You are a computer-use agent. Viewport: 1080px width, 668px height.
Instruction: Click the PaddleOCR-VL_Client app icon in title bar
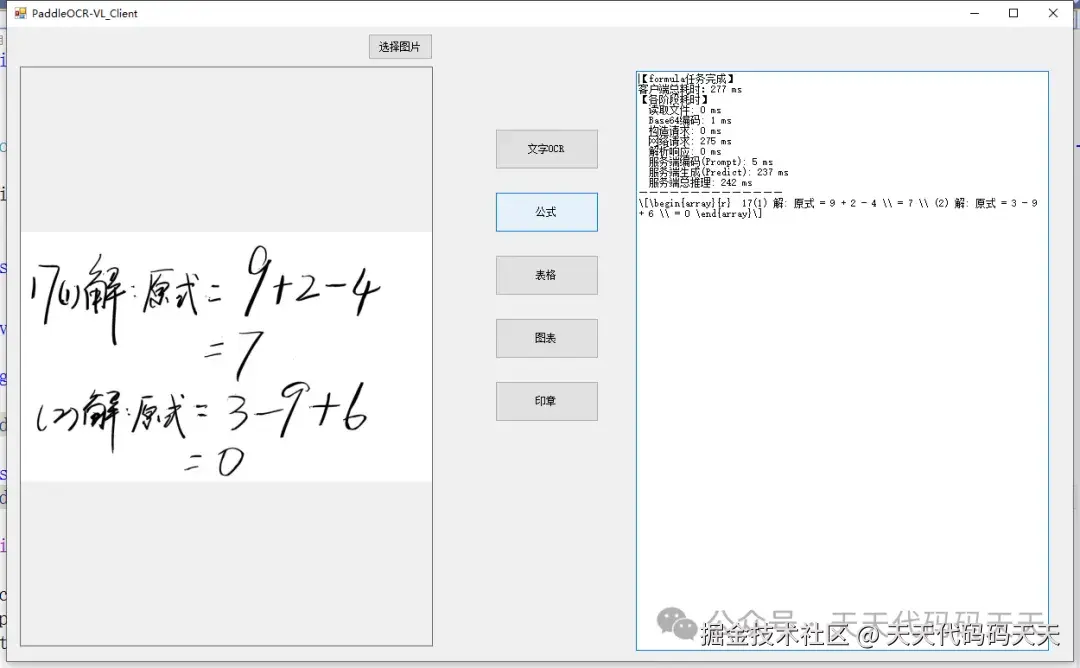pyautogui.click(x=20, y=13)
